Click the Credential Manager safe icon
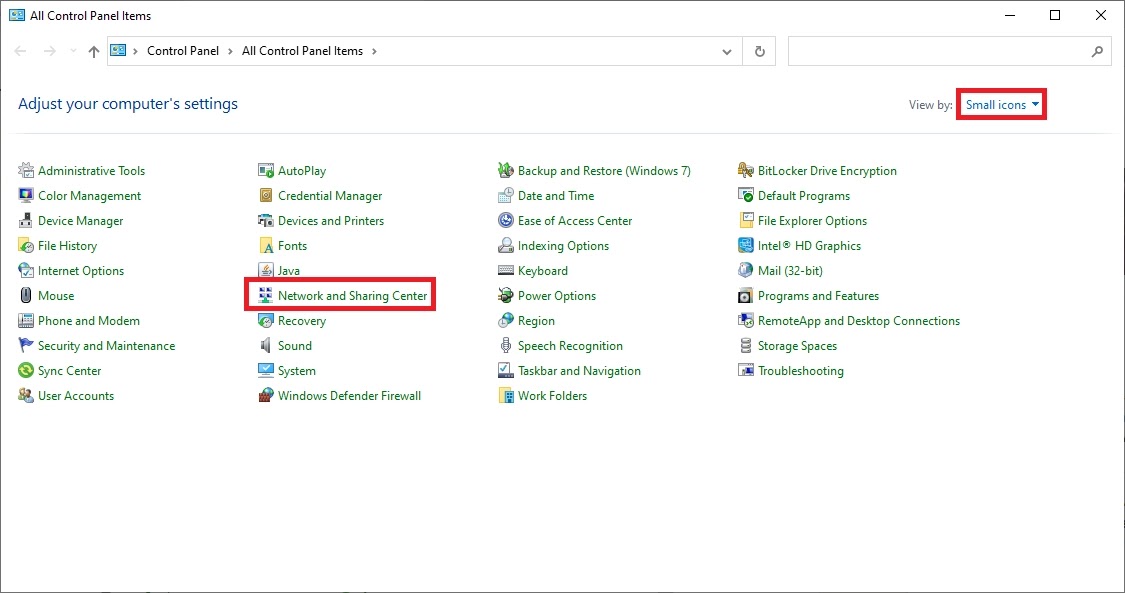Image resolution: width=1125 pixels, height=593 pixels. click(x=266, y=196)
